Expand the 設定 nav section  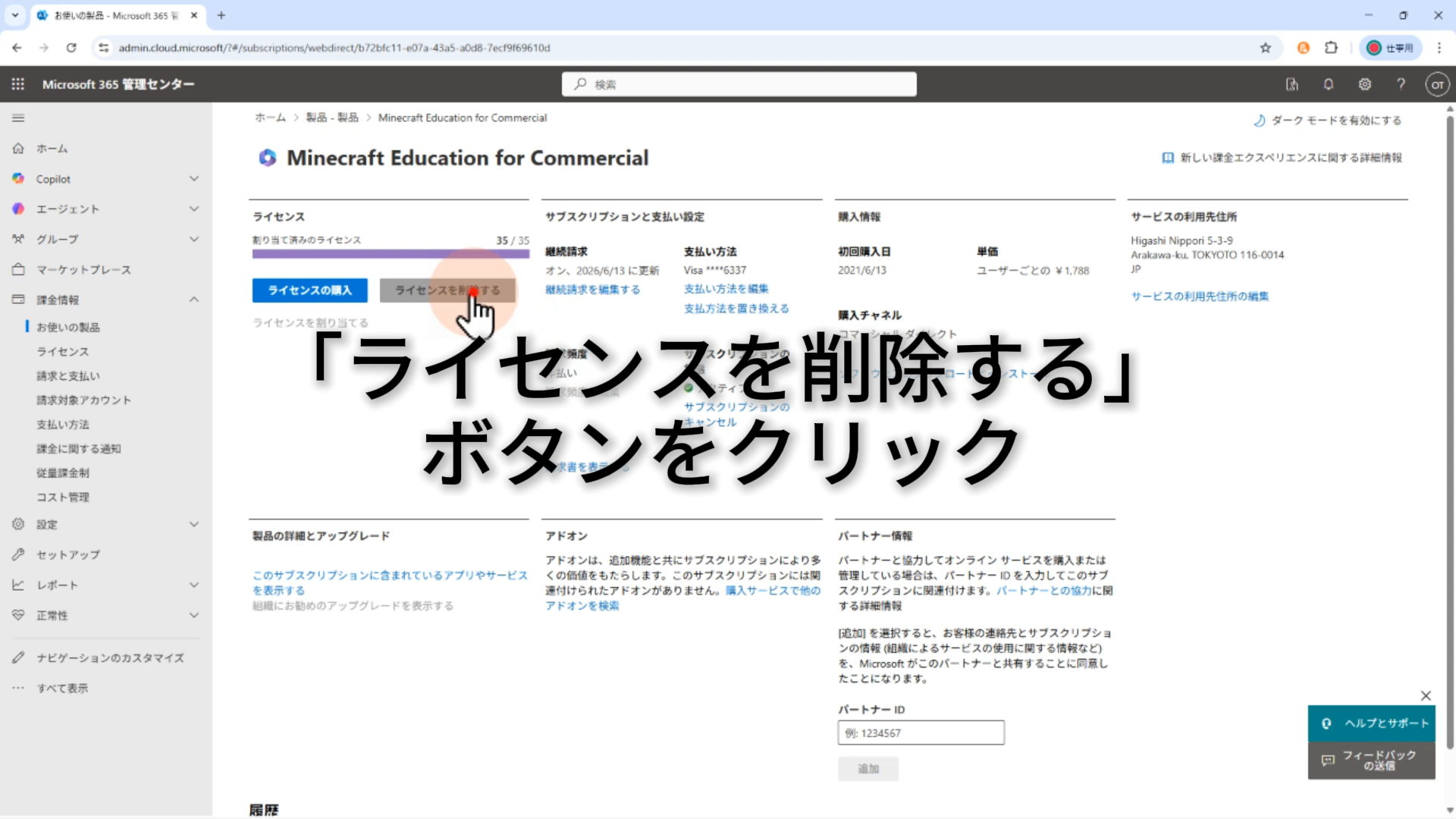pos(194,524)
